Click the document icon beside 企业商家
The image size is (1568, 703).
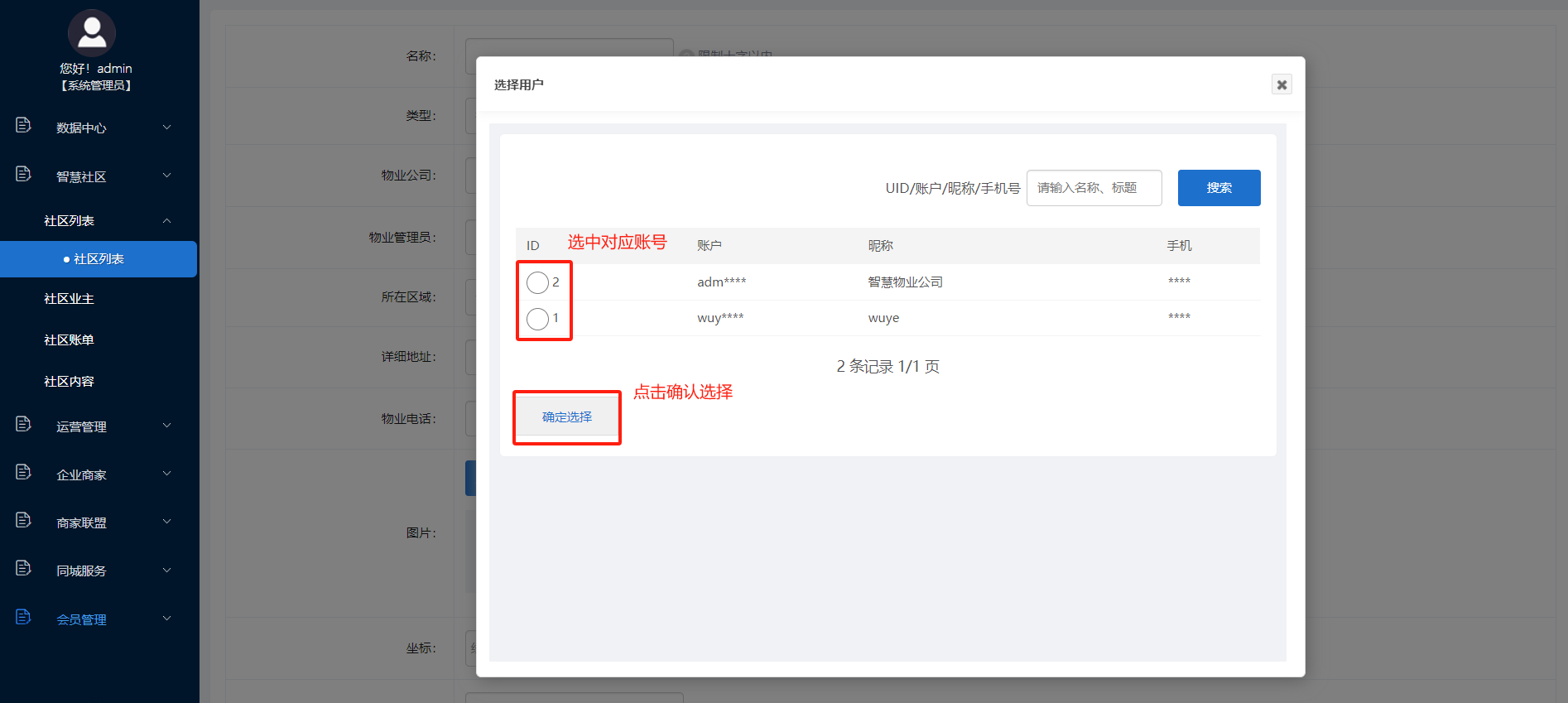pos(23,472)
